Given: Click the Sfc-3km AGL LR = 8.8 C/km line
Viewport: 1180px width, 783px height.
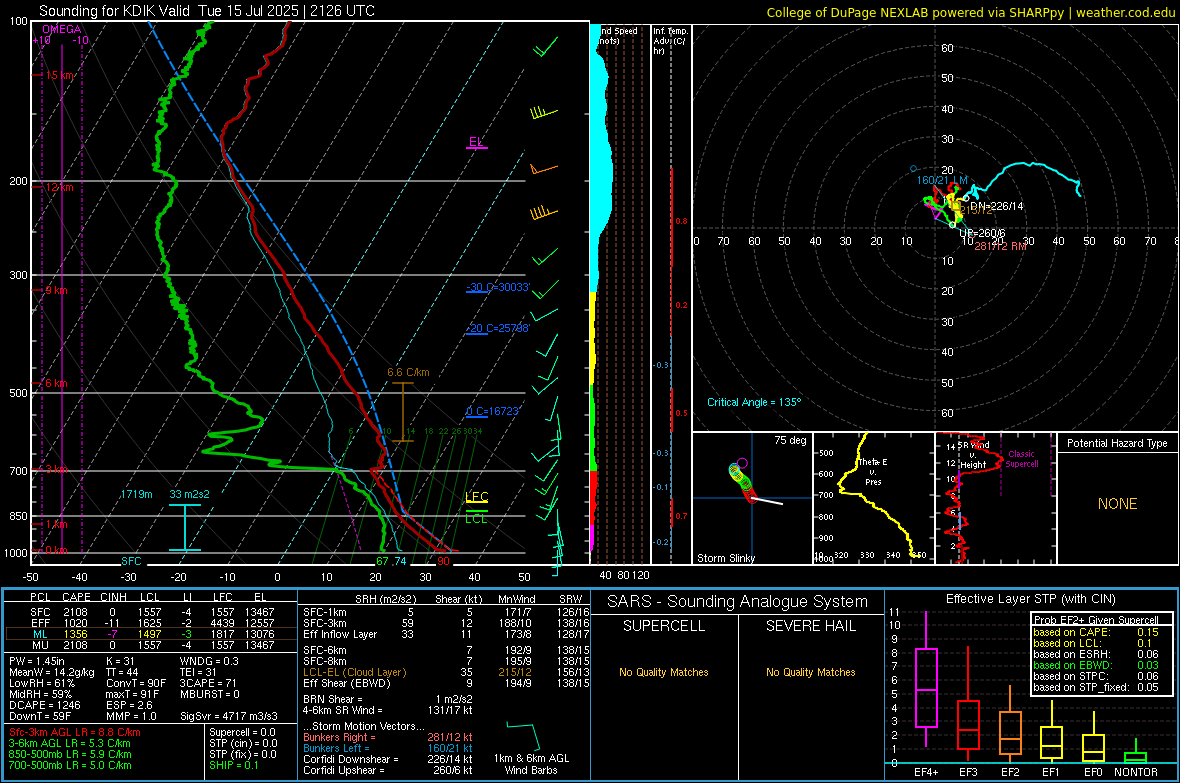Looking at the screenshot, I should 75,733.
